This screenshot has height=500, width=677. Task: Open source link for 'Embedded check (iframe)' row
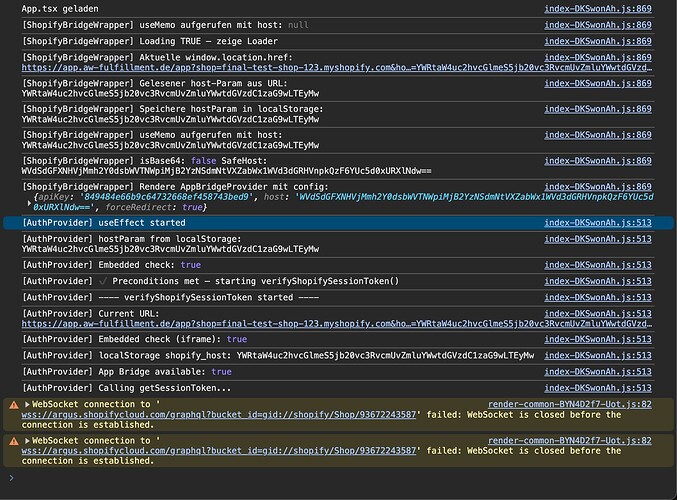click(598, 339)
